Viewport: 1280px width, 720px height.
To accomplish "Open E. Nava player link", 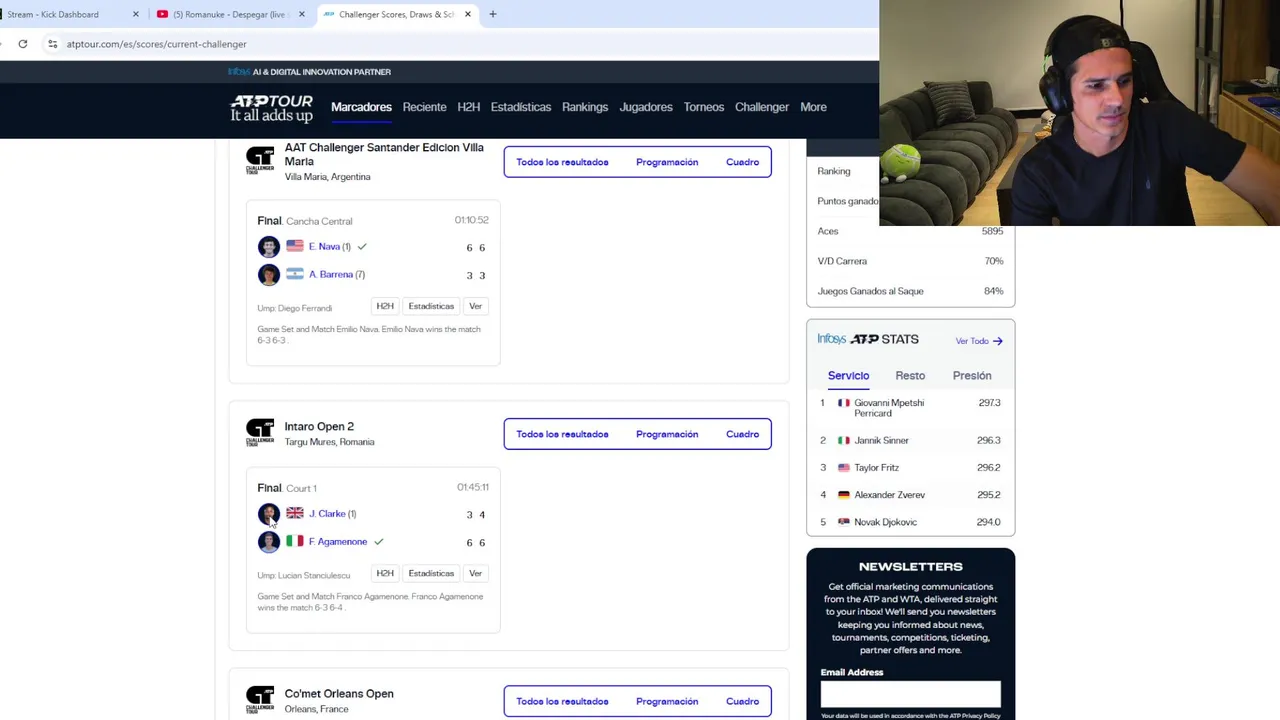I will pos(324,246).
